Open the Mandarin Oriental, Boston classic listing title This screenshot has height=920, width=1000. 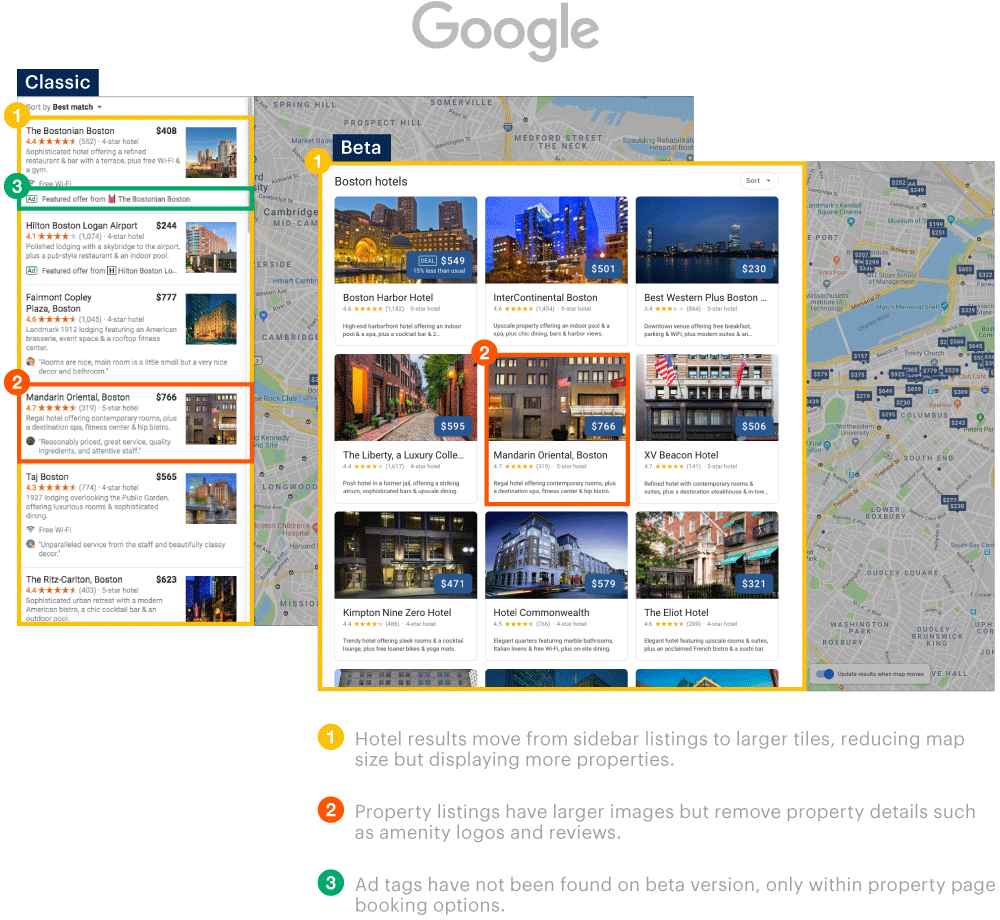[x=78, y=397]
